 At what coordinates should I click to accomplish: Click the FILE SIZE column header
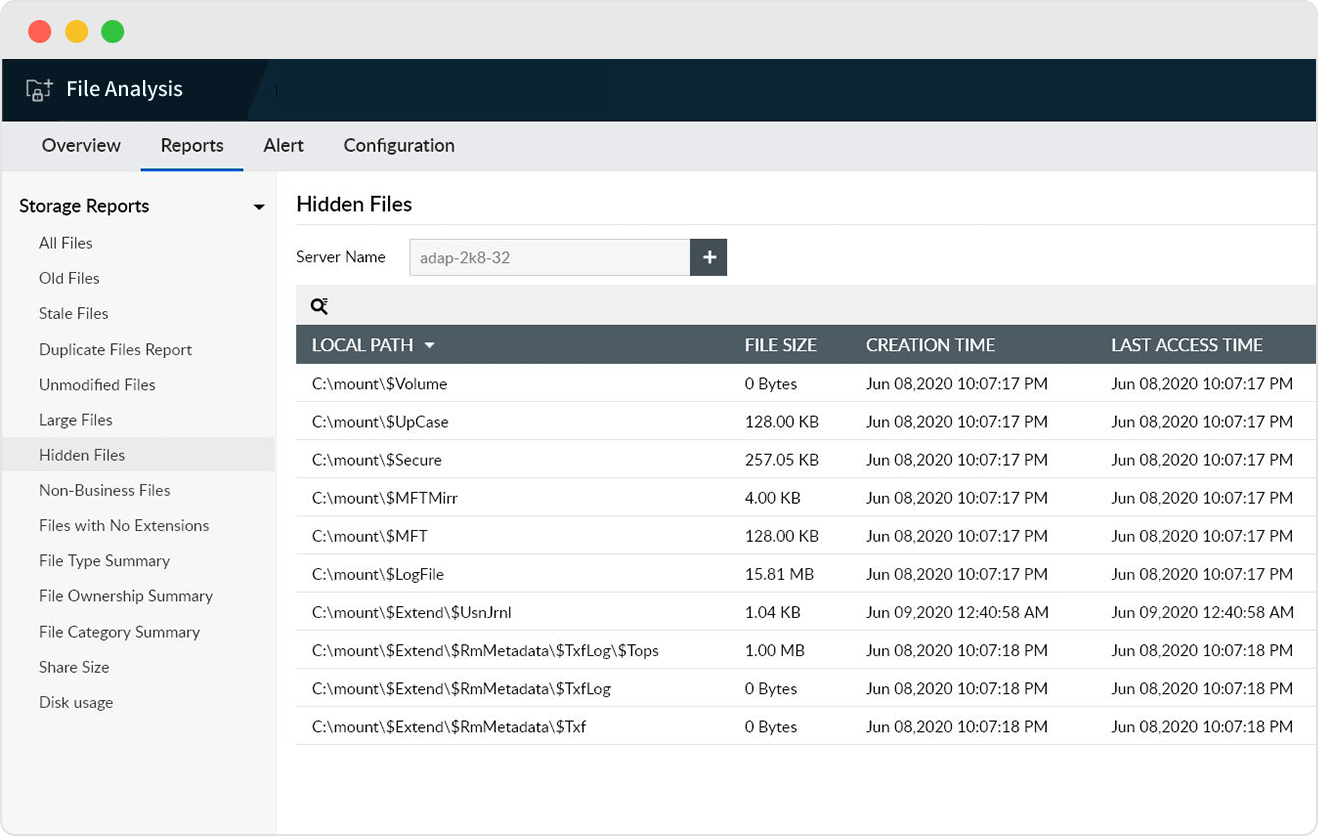point(781,345)
